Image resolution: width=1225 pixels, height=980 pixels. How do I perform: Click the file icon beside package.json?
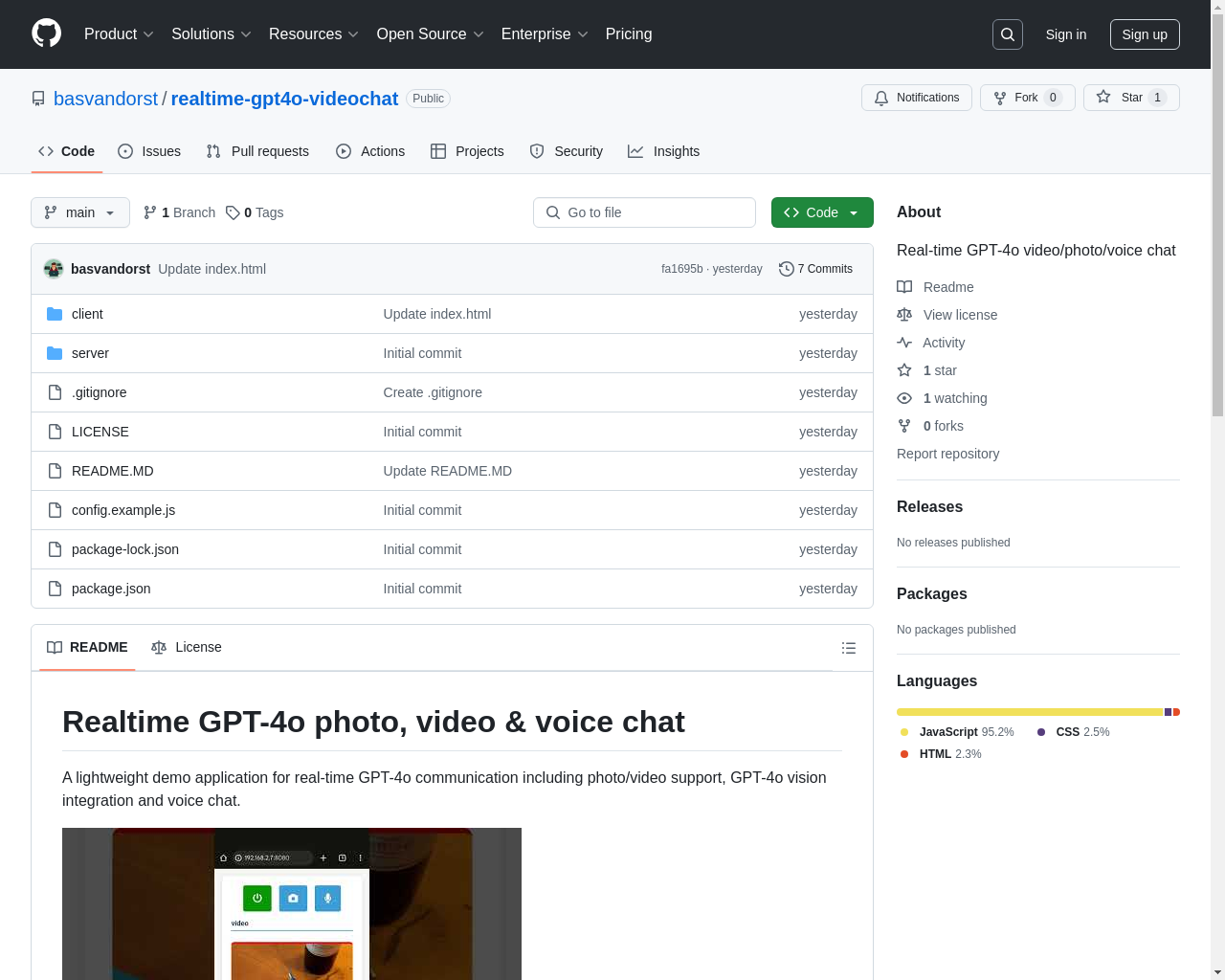[55, 589]
